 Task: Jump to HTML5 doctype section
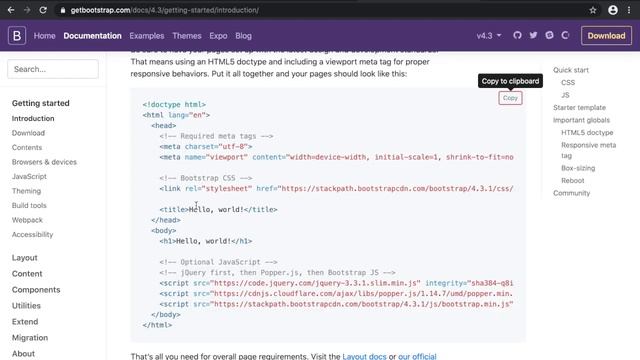pos(587,132)
